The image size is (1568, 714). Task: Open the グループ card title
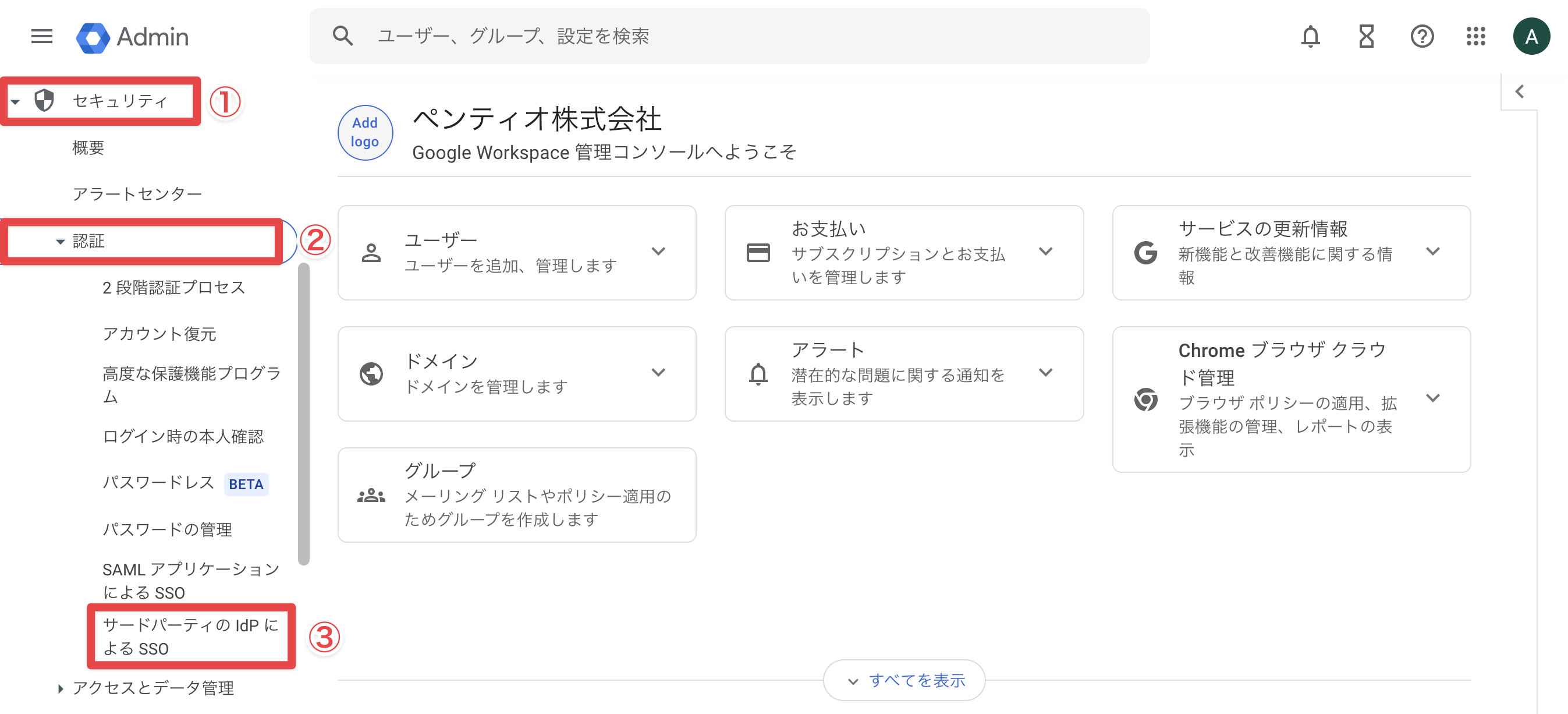tap(440, 471)
